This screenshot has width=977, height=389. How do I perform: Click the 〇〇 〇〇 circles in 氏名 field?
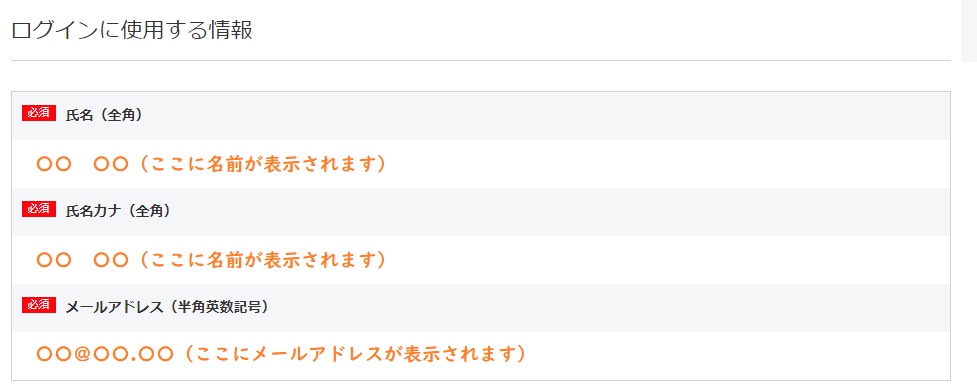click(82, 165)
